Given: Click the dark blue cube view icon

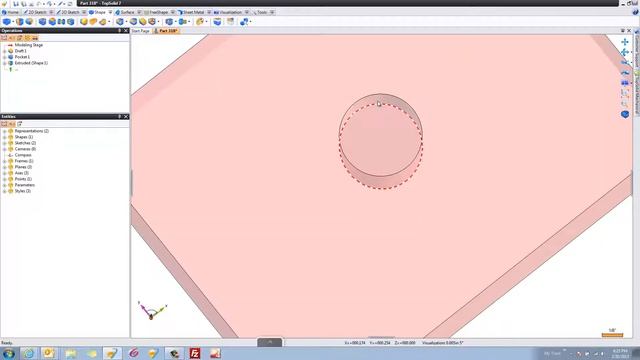Looking at the screenshot, I should pos(625,114).
